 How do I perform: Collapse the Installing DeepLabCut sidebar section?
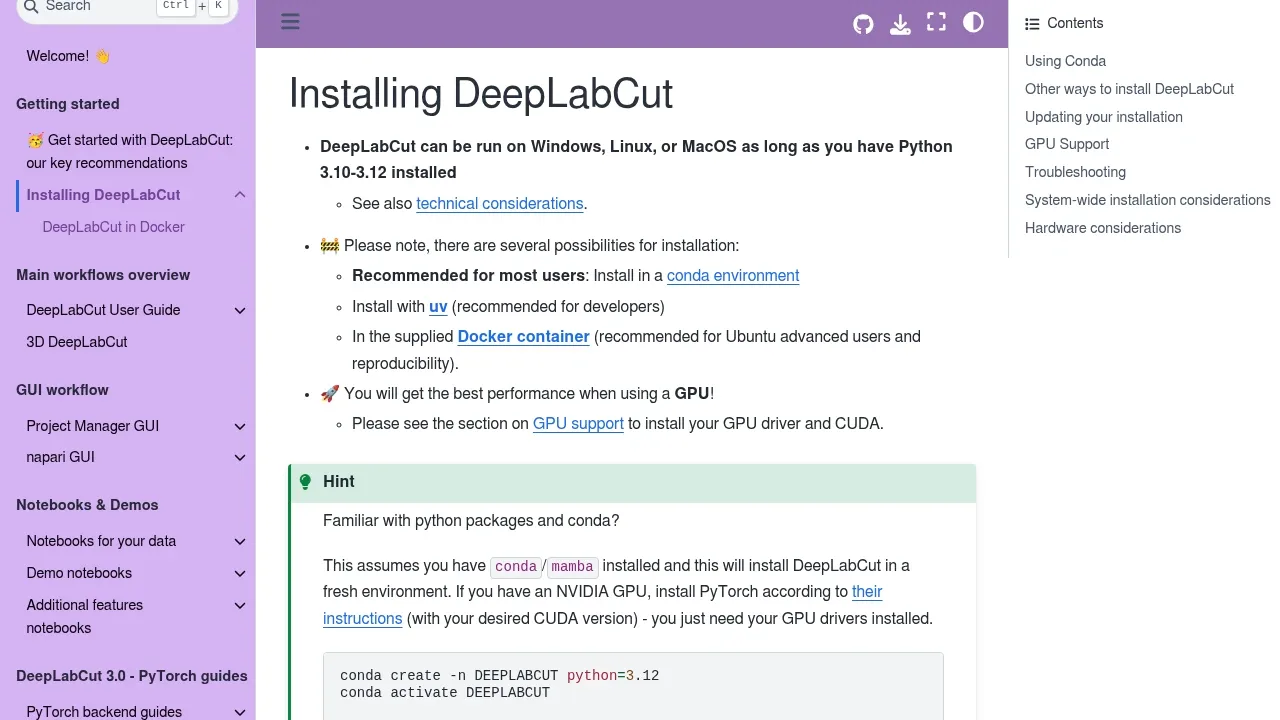pyautogui.click(x=240, y=195)
